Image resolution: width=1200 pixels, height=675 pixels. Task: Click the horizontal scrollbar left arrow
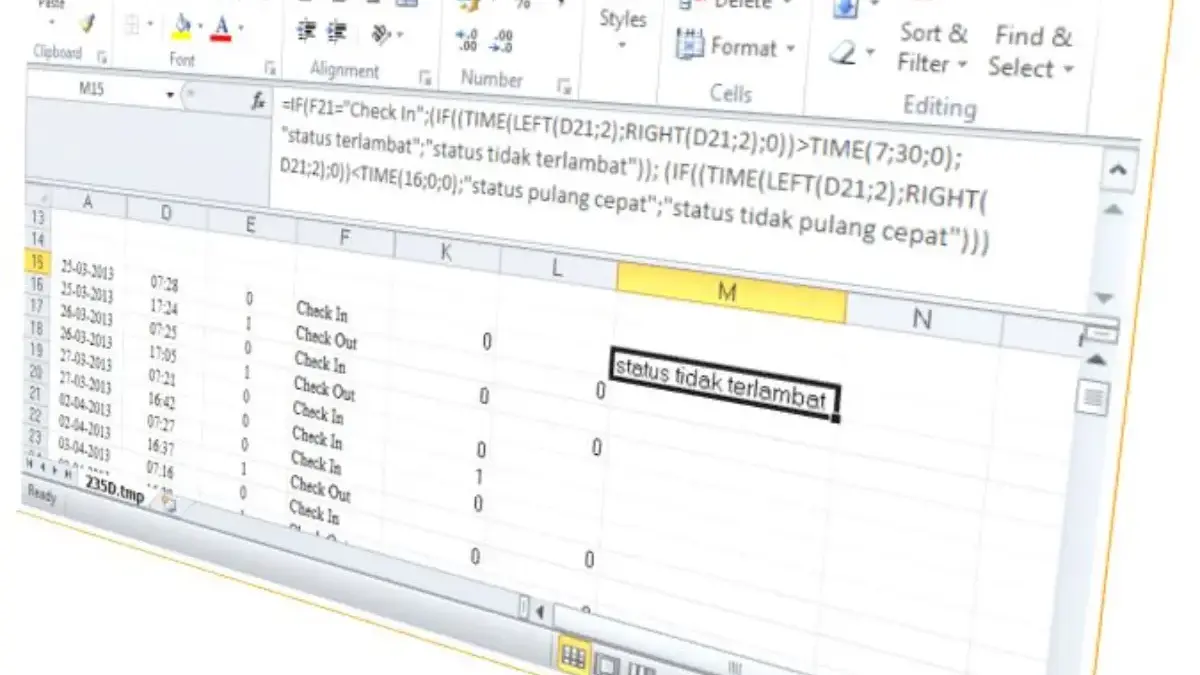(541, 611)
